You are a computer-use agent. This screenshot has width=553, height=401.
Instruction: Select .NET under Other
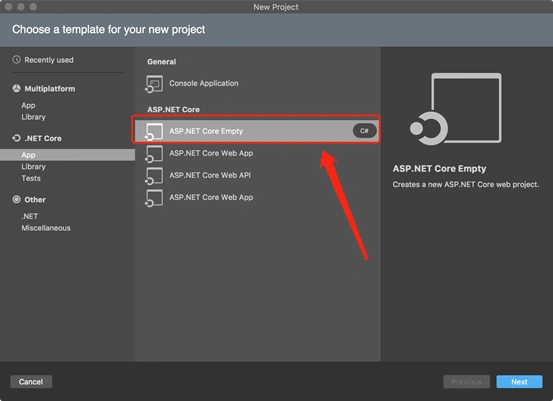click(30, 216)
